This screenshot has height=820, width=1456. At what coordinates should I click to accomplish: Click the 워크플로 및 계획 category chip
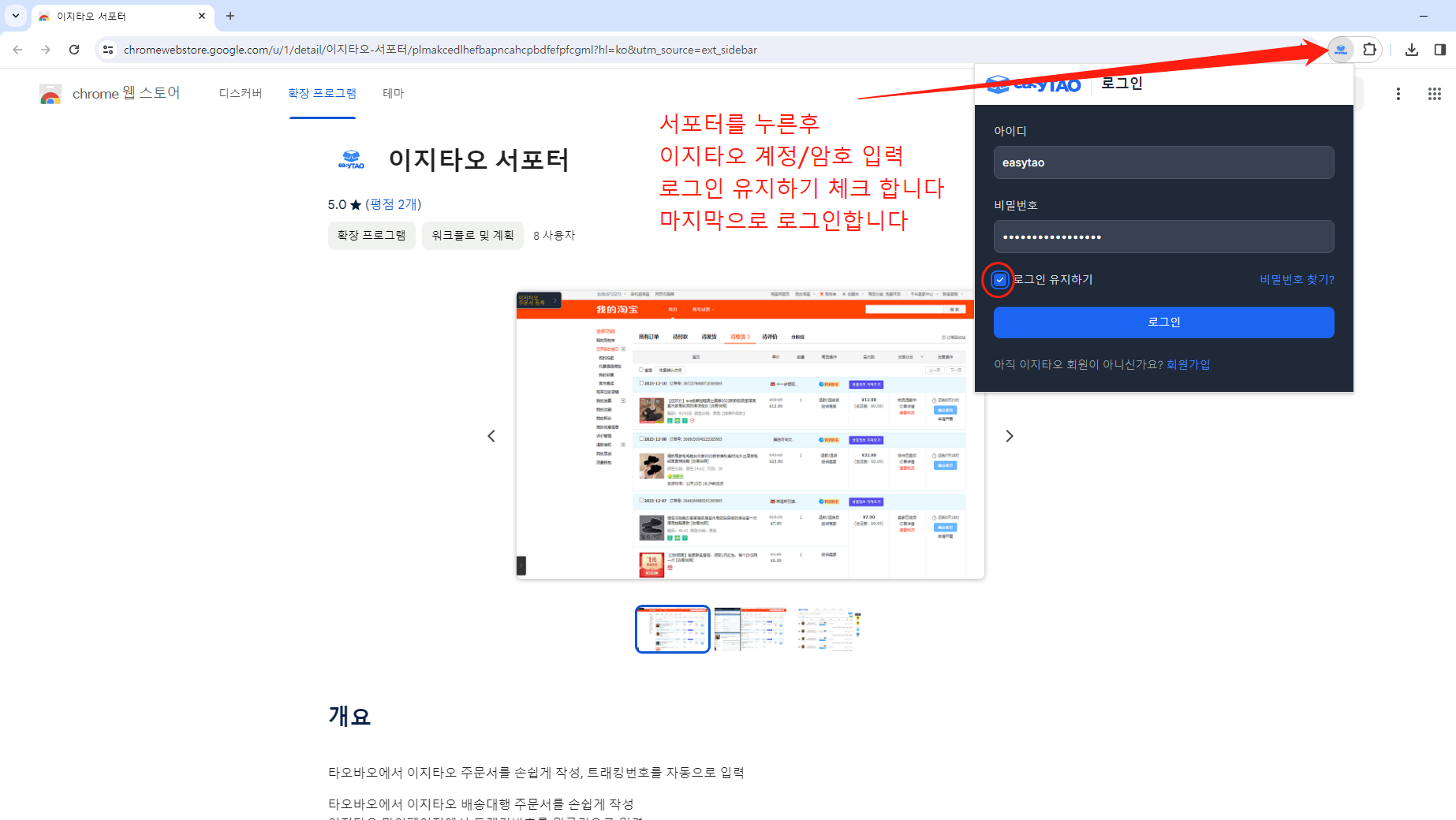tap(472, 236)
